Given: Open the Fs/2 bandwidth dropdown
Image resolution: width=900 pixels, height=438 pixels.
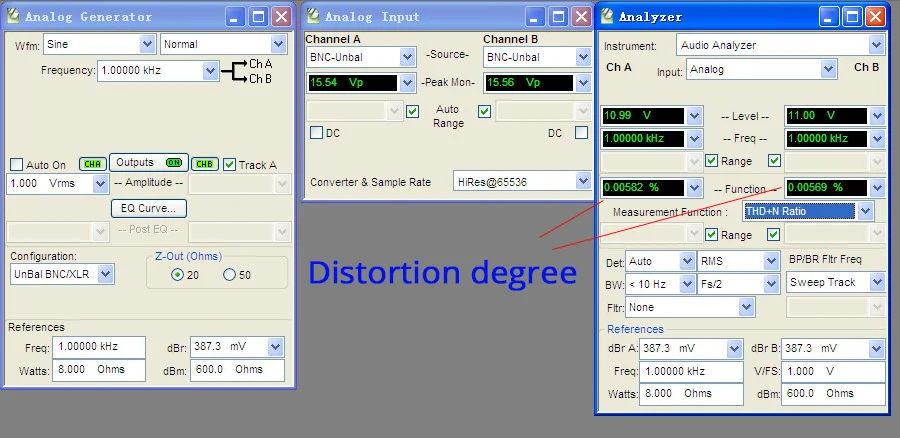Looking at the screenshot, I should [771, 284].
